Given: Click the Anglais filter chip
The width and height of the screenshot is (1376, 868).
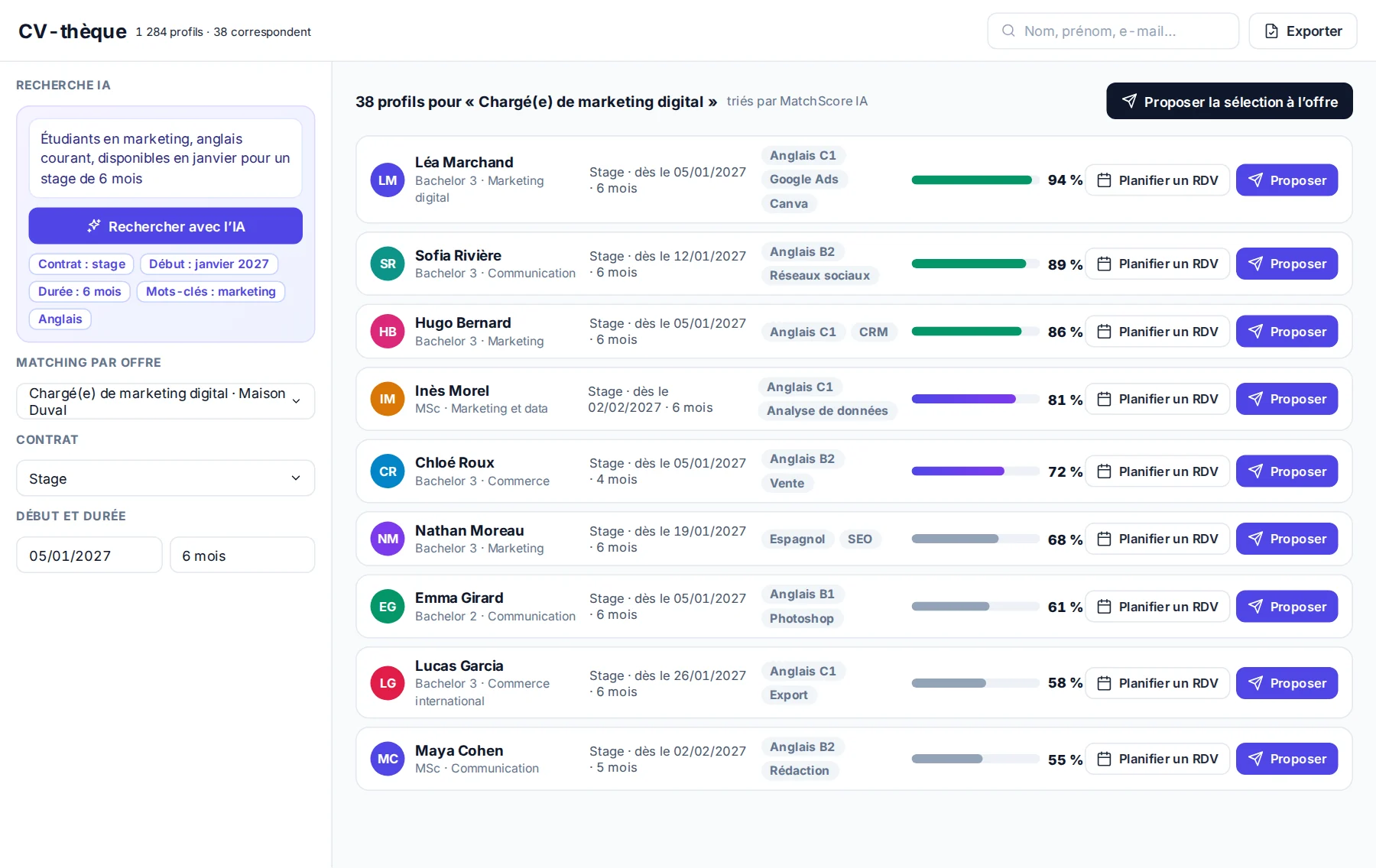Looking at the screenshot, I should (60, 319).
